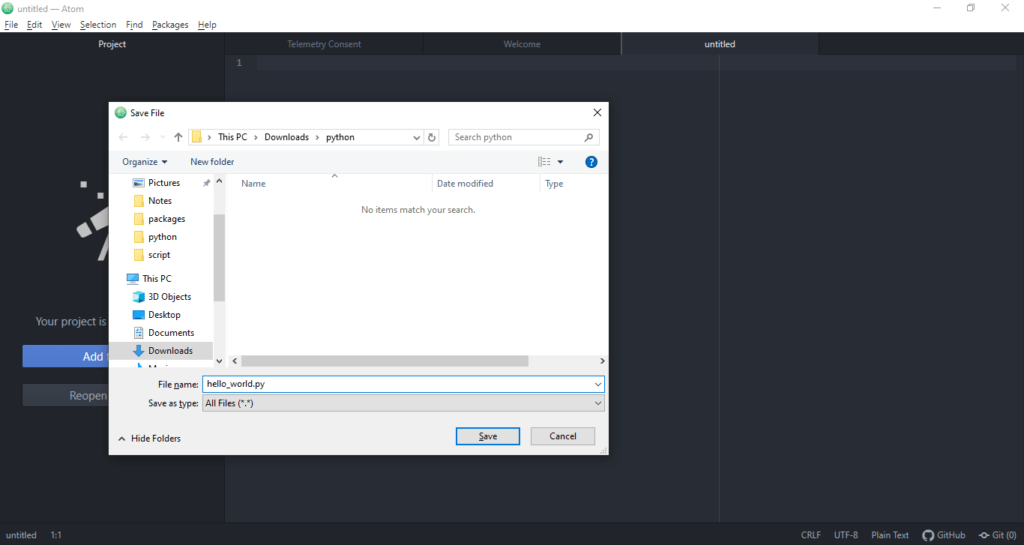
Task: Select This PC in navigation pane
Action: pos(157,279)
